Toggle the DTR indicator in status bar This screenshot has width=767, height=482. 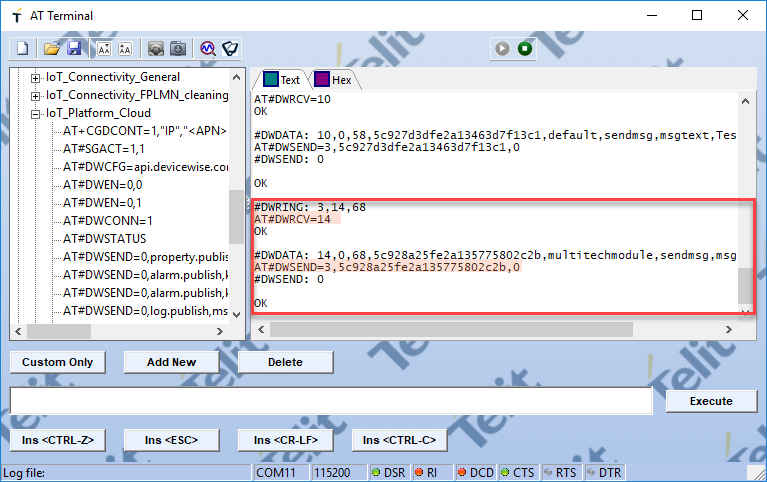tap(603, 472)
